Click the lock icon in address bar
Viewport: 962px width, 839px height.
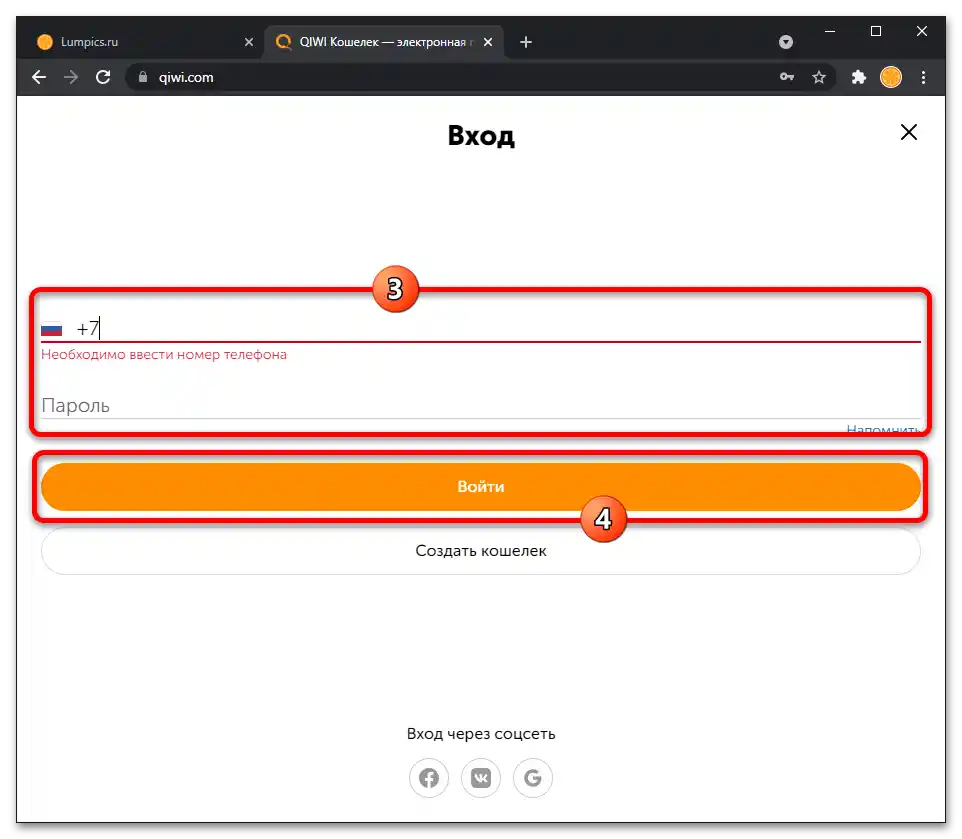coord(143,77)
